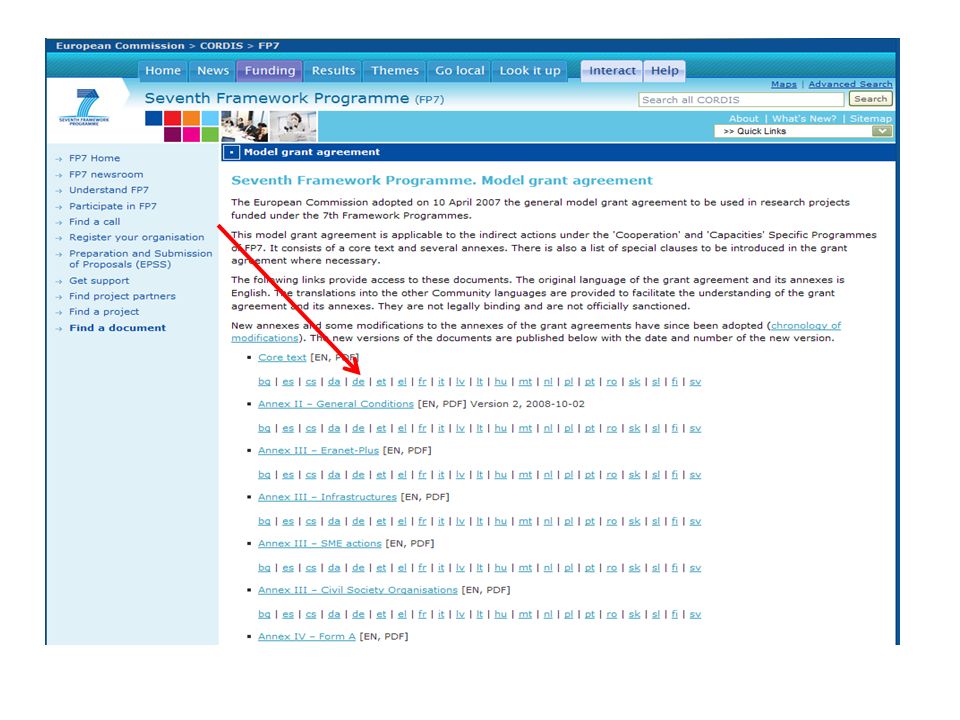This screenshot has height=720, width=960.
Task: Open 'hu' translation under Annex II General Conditions
Action: pyautogui.click(x=500, y=428)
